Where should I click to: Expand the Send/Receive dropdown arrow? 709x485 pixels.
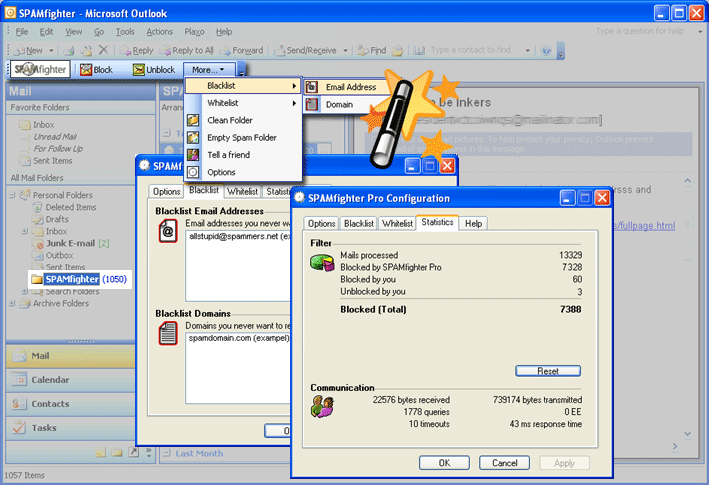pyautogui.click(x=345, y=50)
